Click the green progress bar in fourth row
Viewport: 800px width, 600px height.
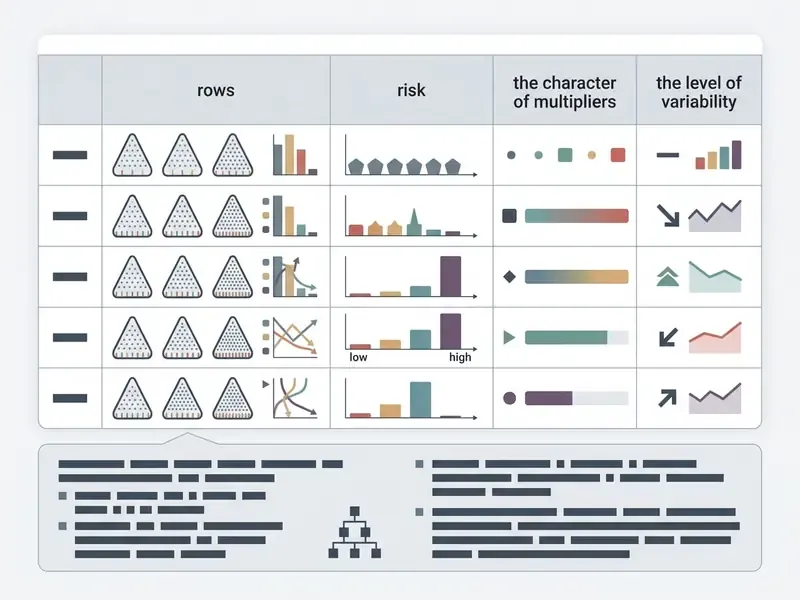566,337
